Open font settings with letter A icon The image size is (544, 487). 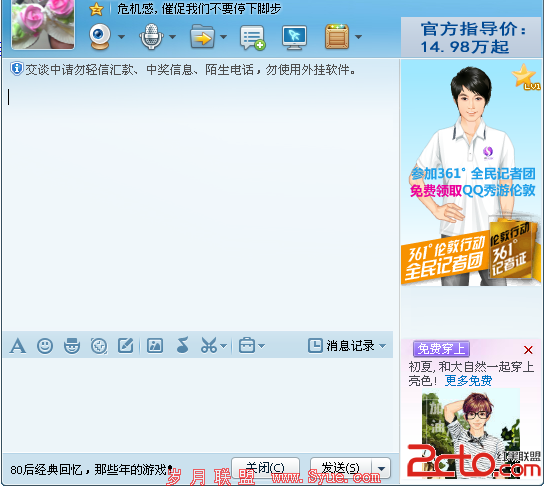tap(18, 346)
